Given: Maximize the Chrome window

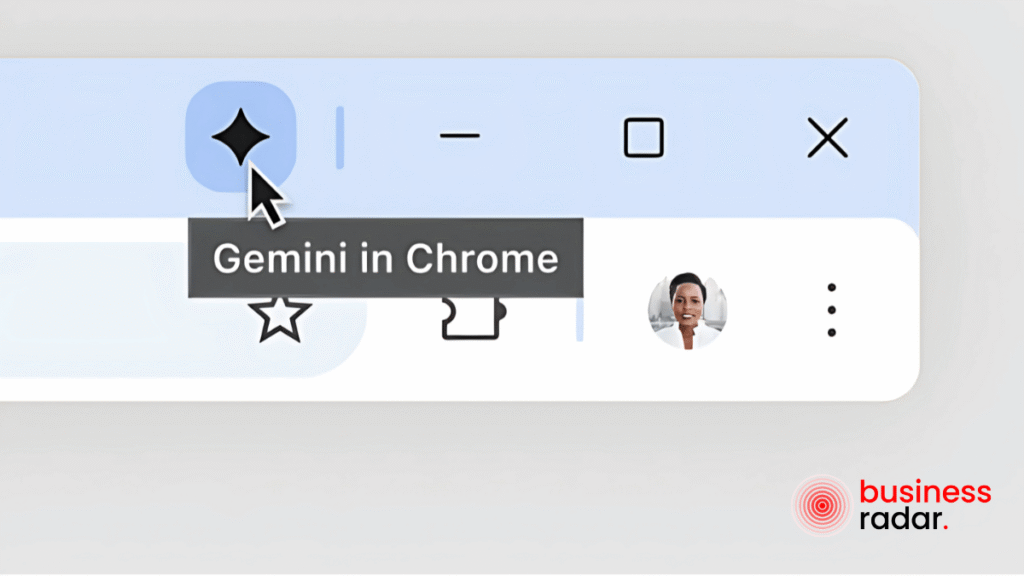Looking at the screenshot, I should click(644, 137).
